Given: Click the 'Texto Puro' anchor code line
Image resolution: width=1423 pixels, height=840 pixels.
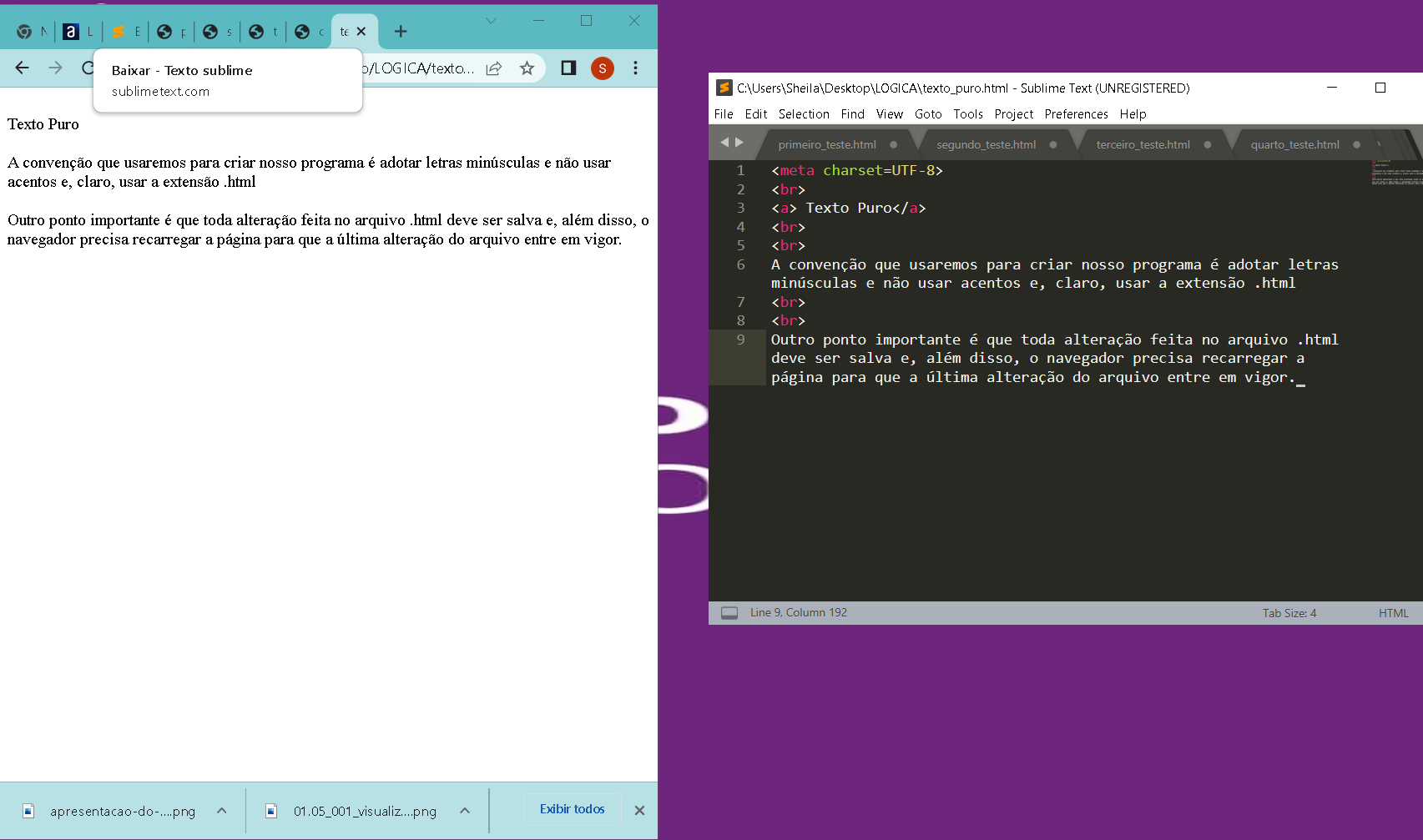Looking at the screenshot, I should click(x=849, y=208).
